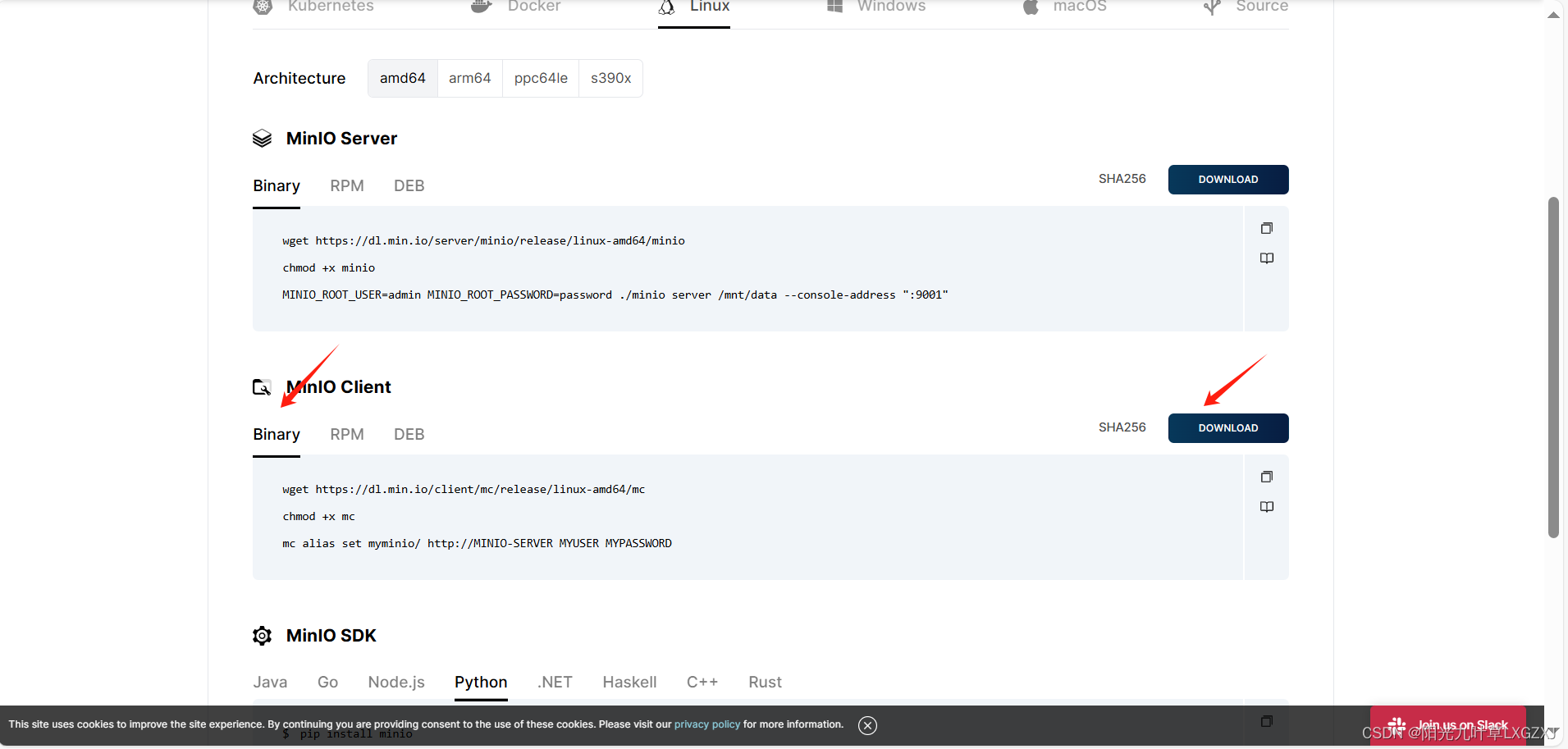The image size is (1568, 749).
Task: Click the Docker whale icon
Action: click(482, 7)
